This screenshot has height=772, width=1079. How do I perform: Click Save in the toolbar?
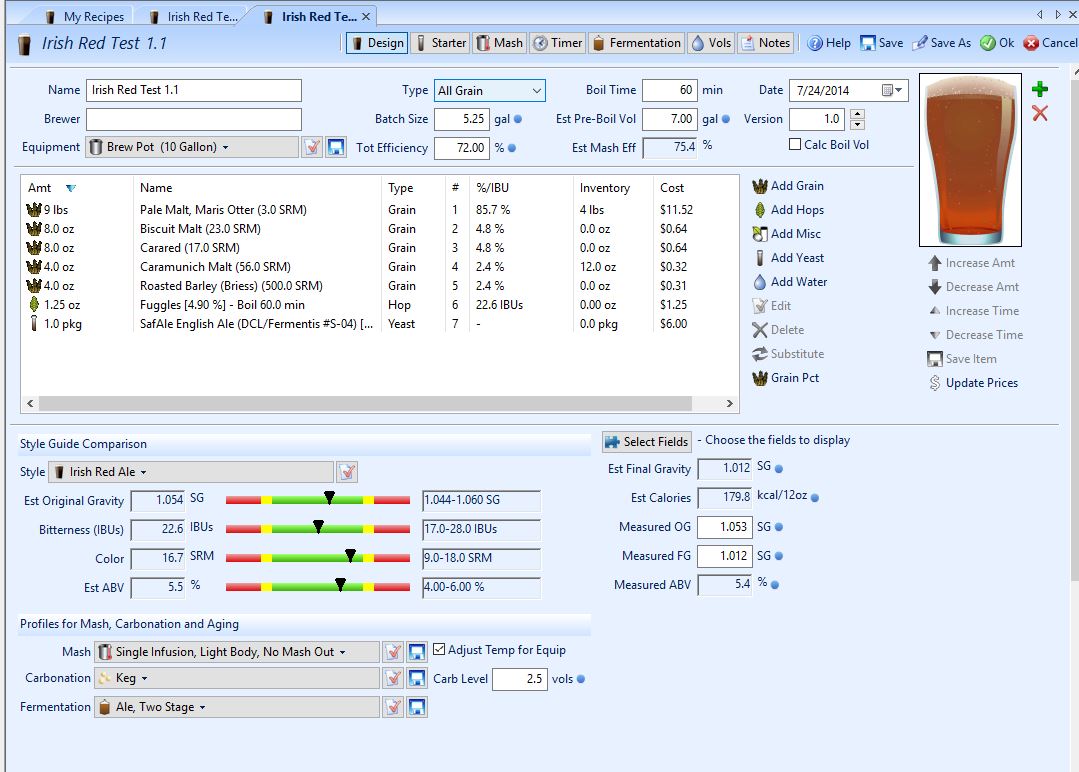[x=882, y=43]
